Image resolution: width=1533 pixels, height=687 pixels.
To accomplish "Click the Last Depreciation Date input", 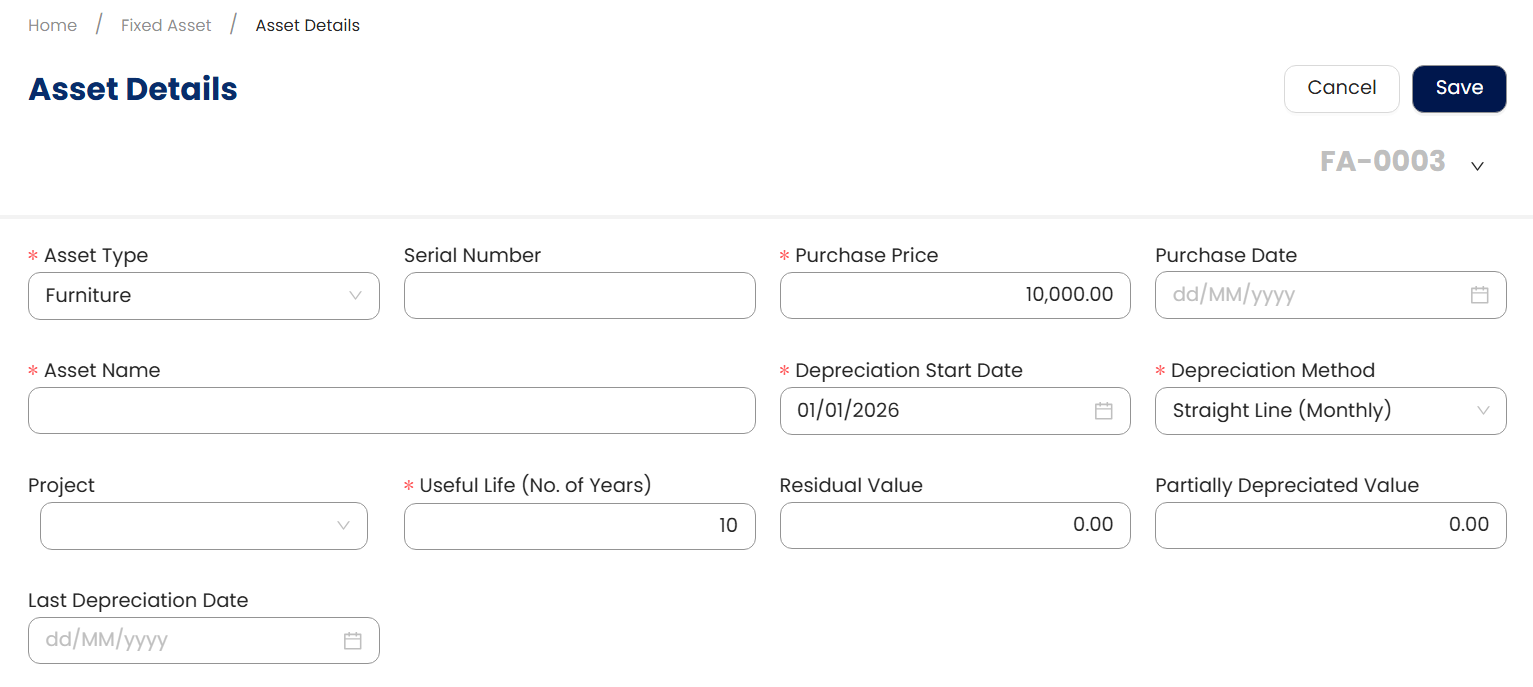I will tap(185, 641).
